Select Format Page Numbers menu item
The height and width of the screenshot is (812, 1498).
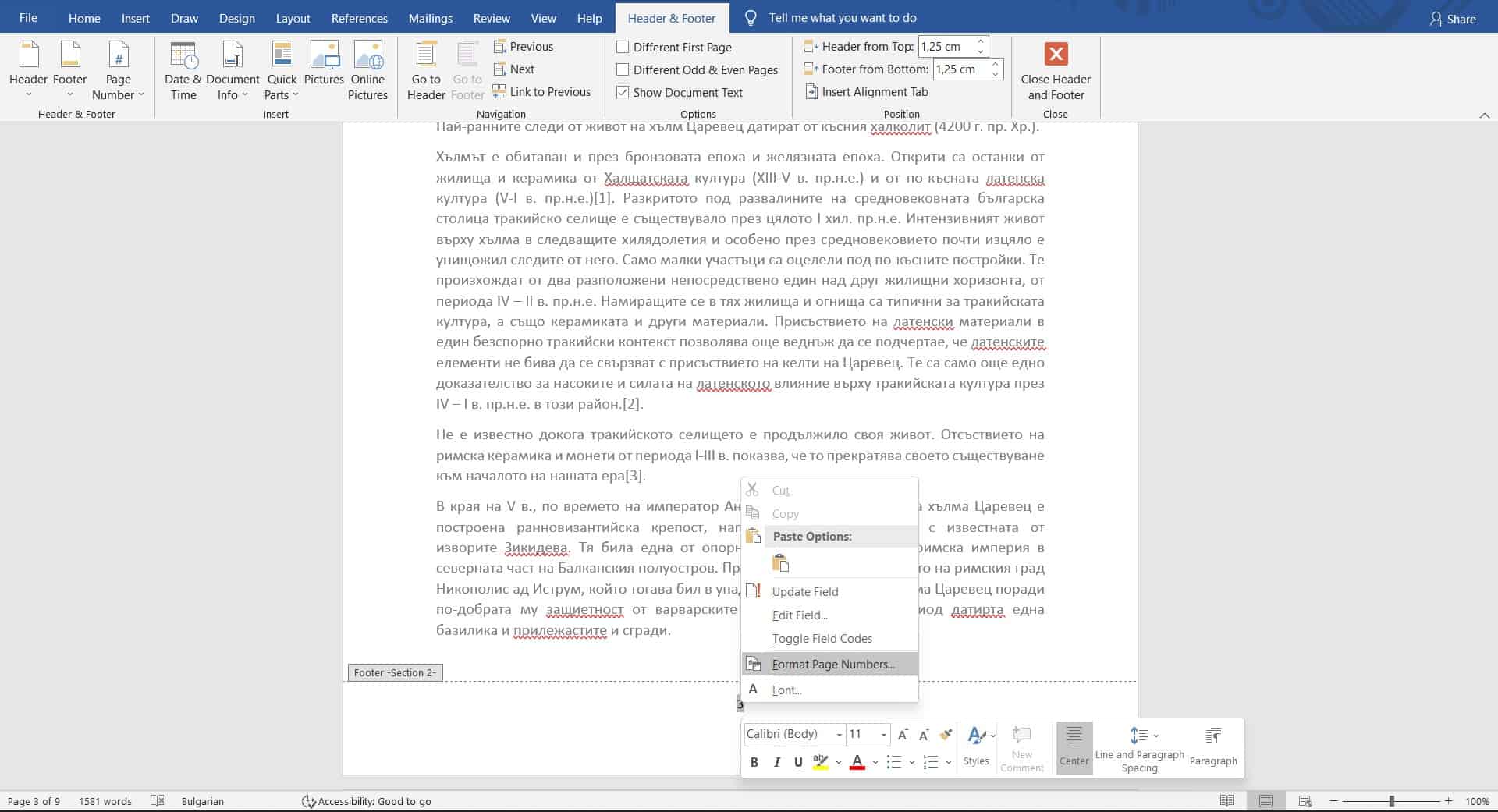pos(829,665)
